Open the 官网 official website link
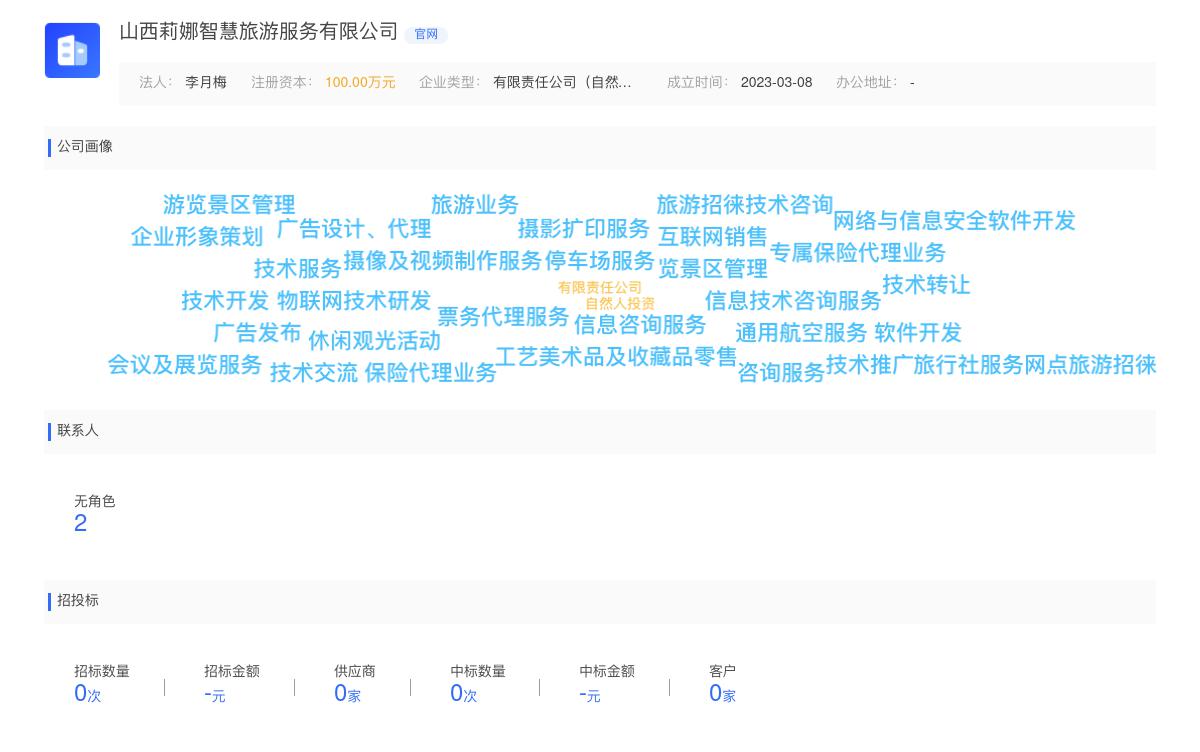Screen dimensions: 1200x752 pos(426,34)
